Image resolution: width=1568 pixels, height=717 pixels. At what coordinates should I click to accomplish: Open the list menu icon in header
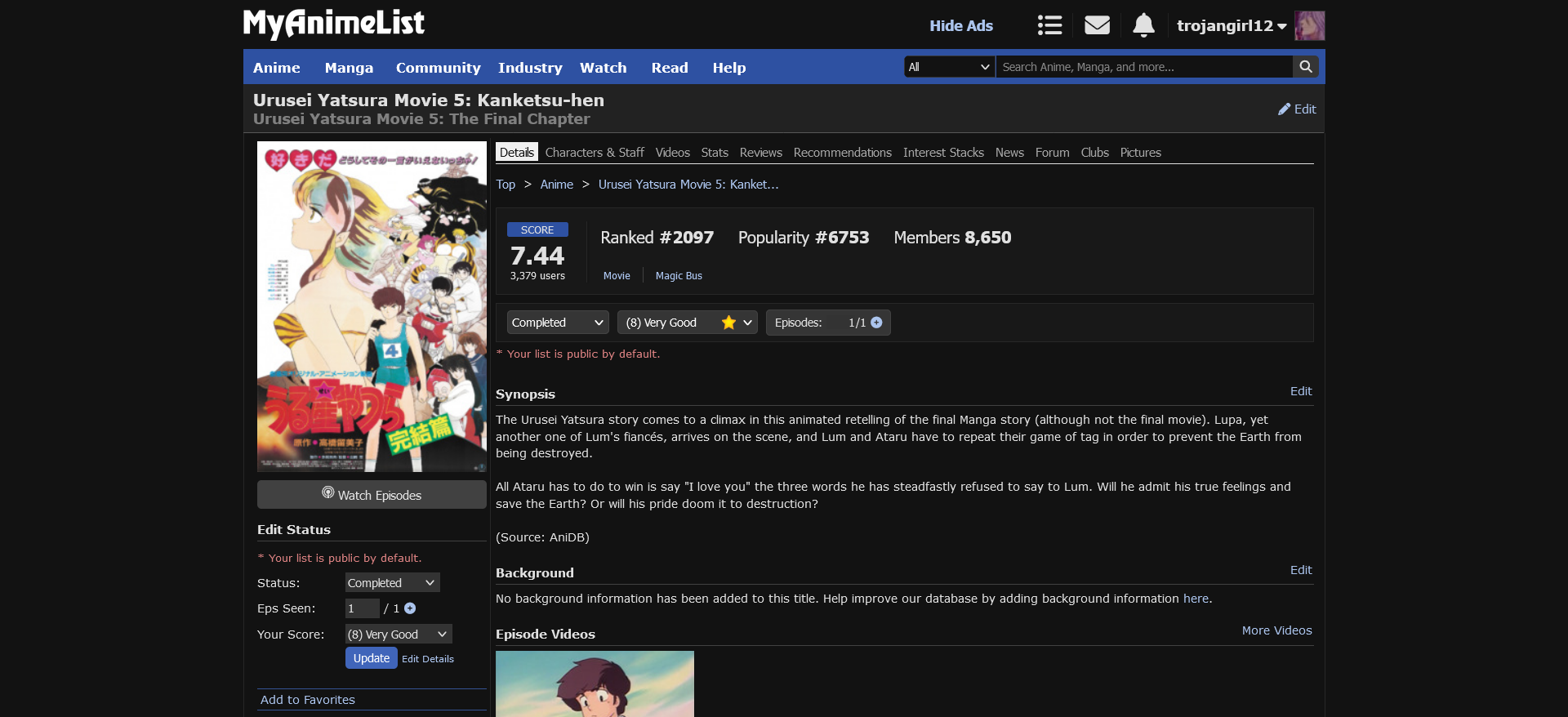1049,25
